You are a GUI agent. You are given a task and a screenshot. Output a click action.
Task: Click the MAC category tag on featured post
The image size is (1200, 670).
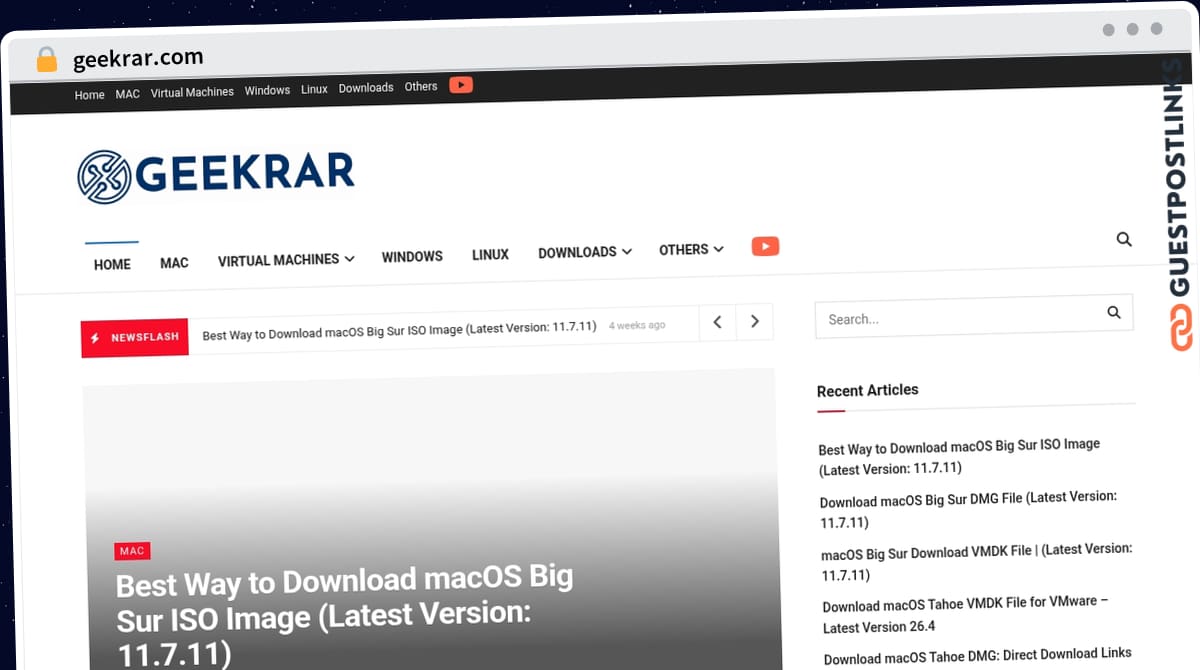[x=132, y=551]
